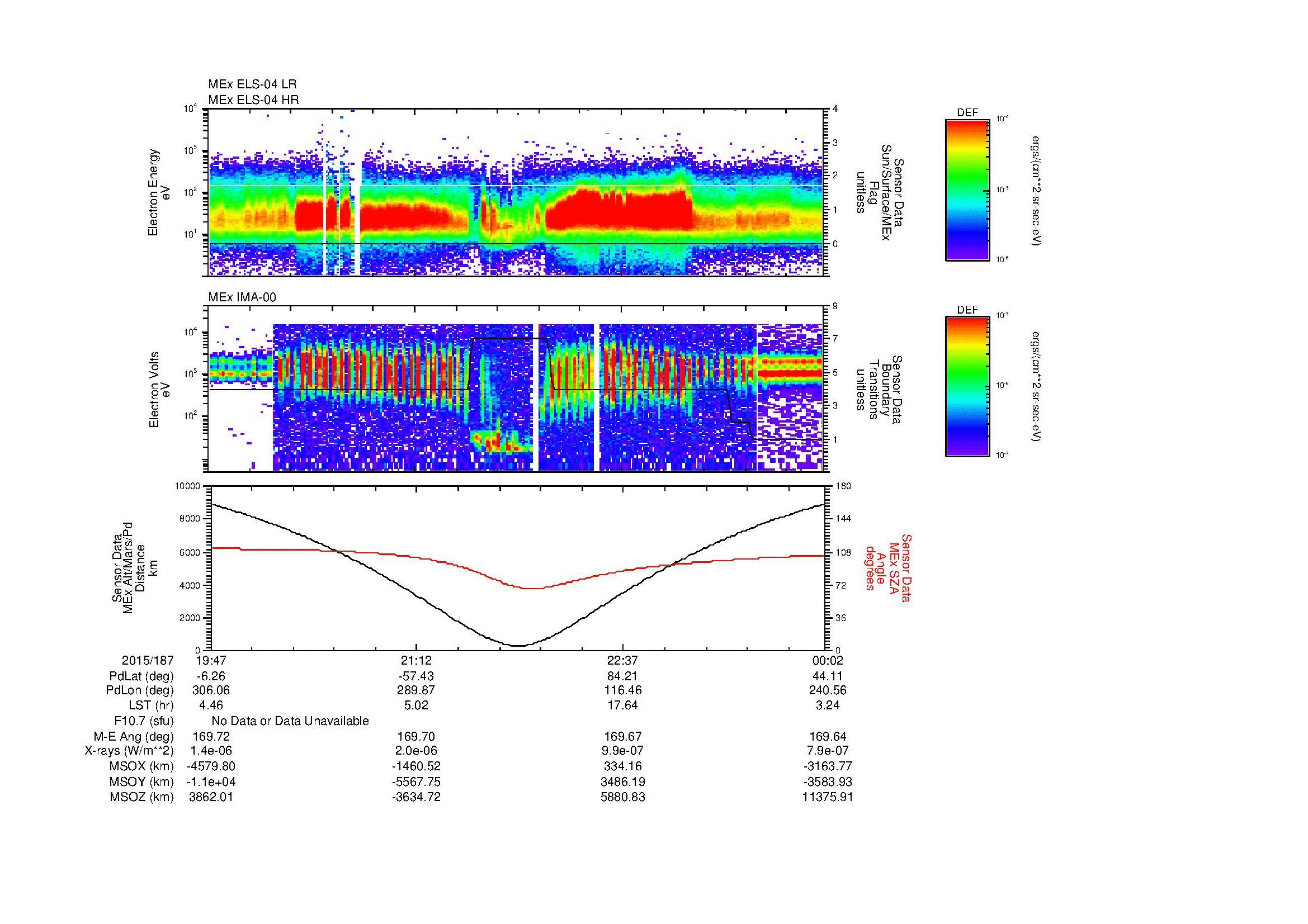Click the PdLat value '84.21'
This screenshot has height=924, width=1308.
(622, 676)
